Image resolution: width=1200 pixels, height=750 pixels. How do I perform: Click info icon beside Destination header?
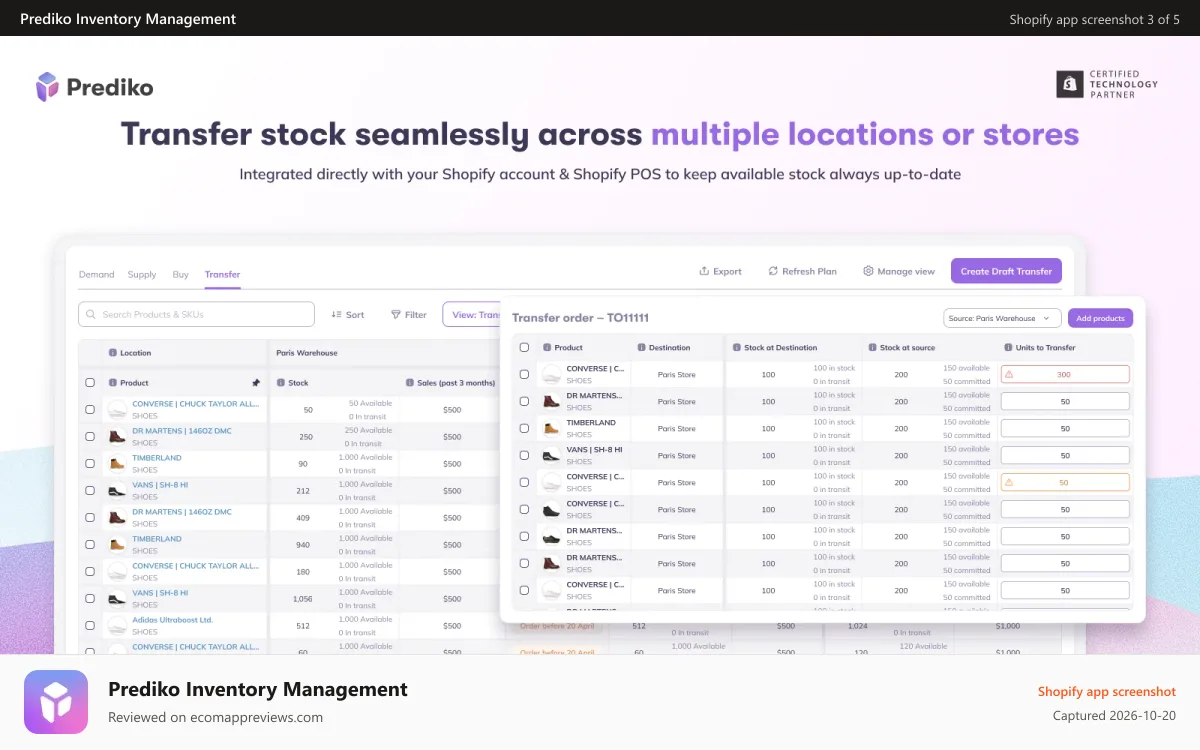(x=641, y=348)
